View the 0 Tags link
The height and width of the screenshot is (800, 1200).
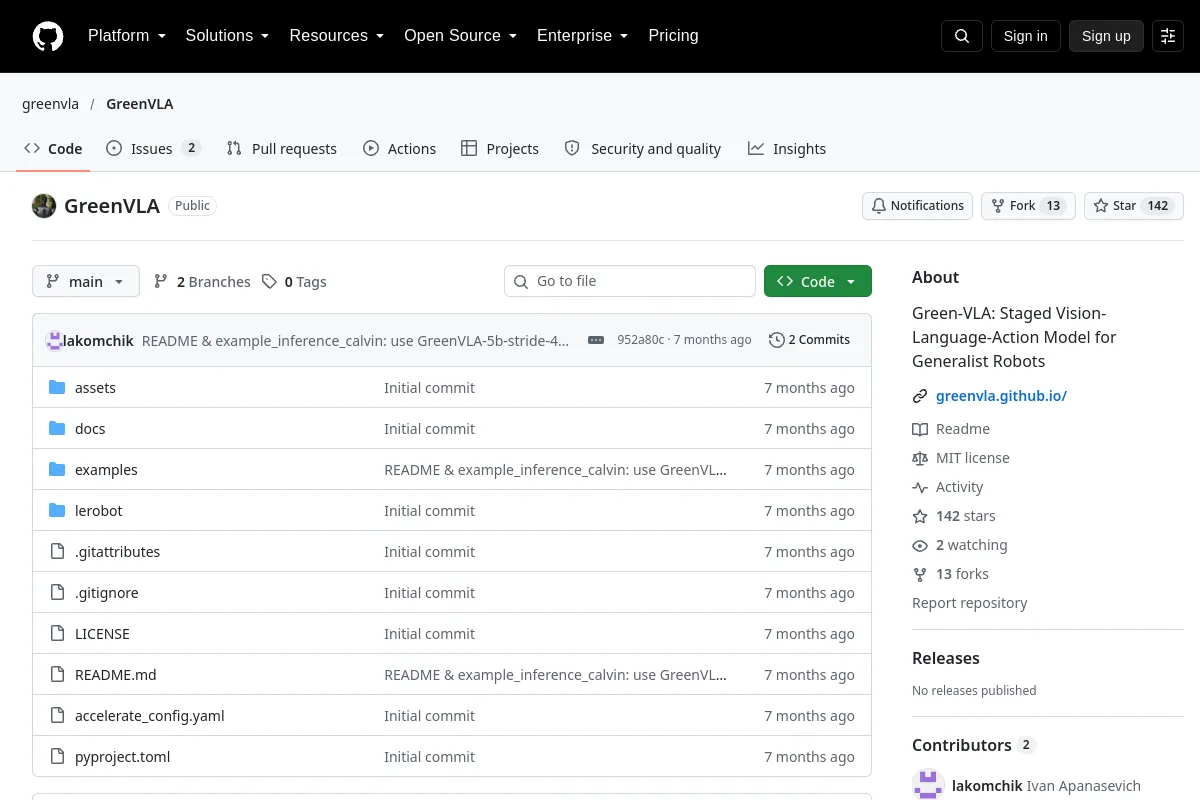pos(294,282)
